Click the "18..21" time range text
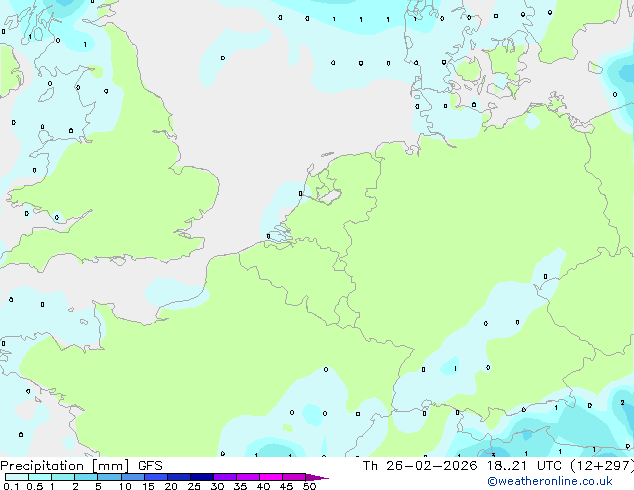The height and width of the screenshot is (490, 634). click(x=507, y=466)
